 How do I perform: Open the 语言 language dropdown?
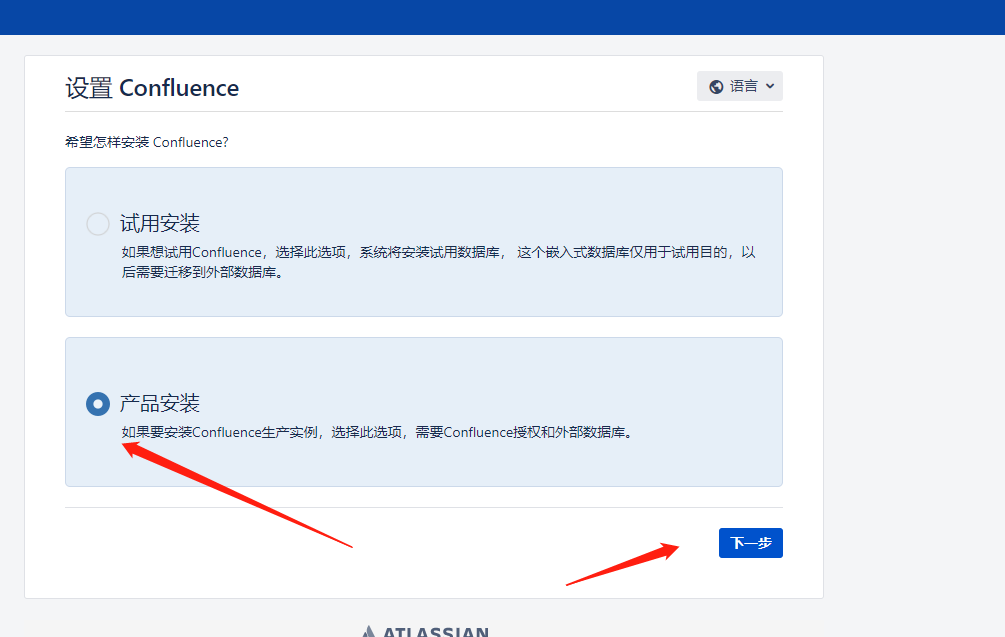pos(740,86)
